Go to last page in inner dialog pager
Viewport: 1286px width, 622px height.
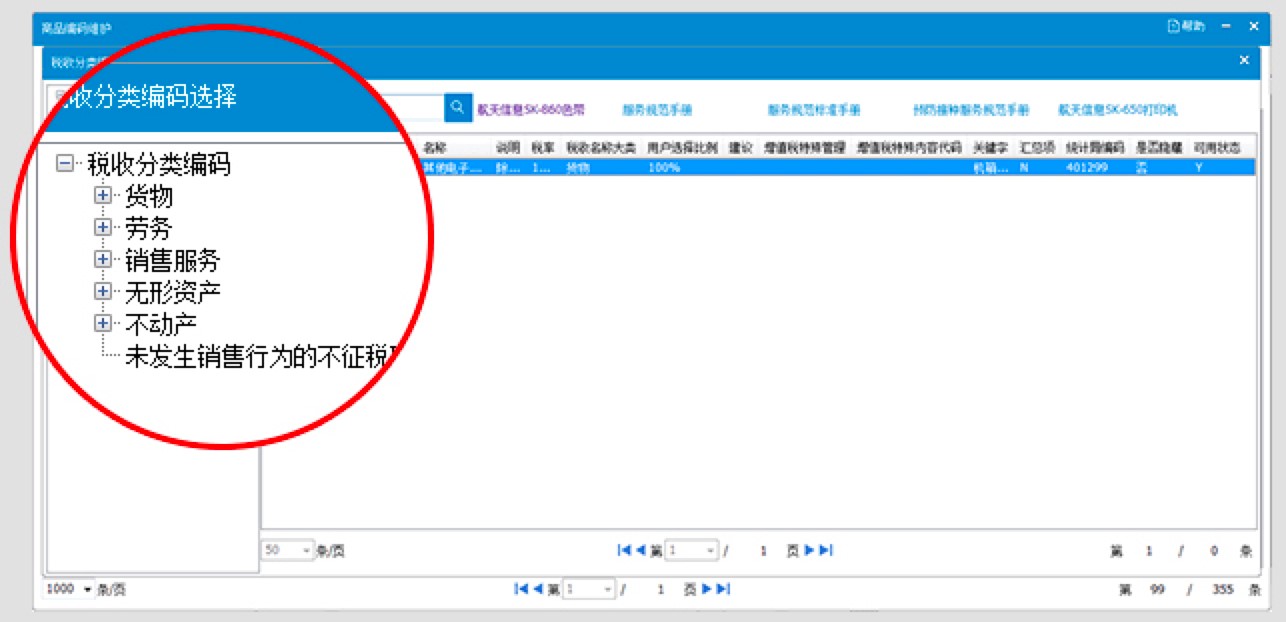(x=826, y=550)
